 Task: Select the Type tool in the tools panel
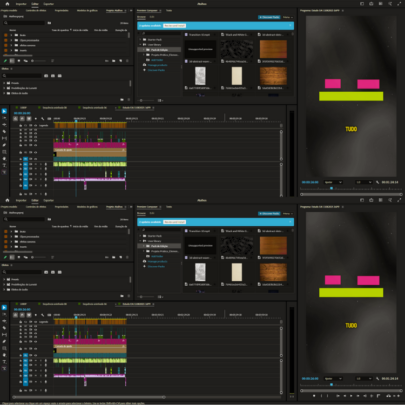tap(4, 362)
